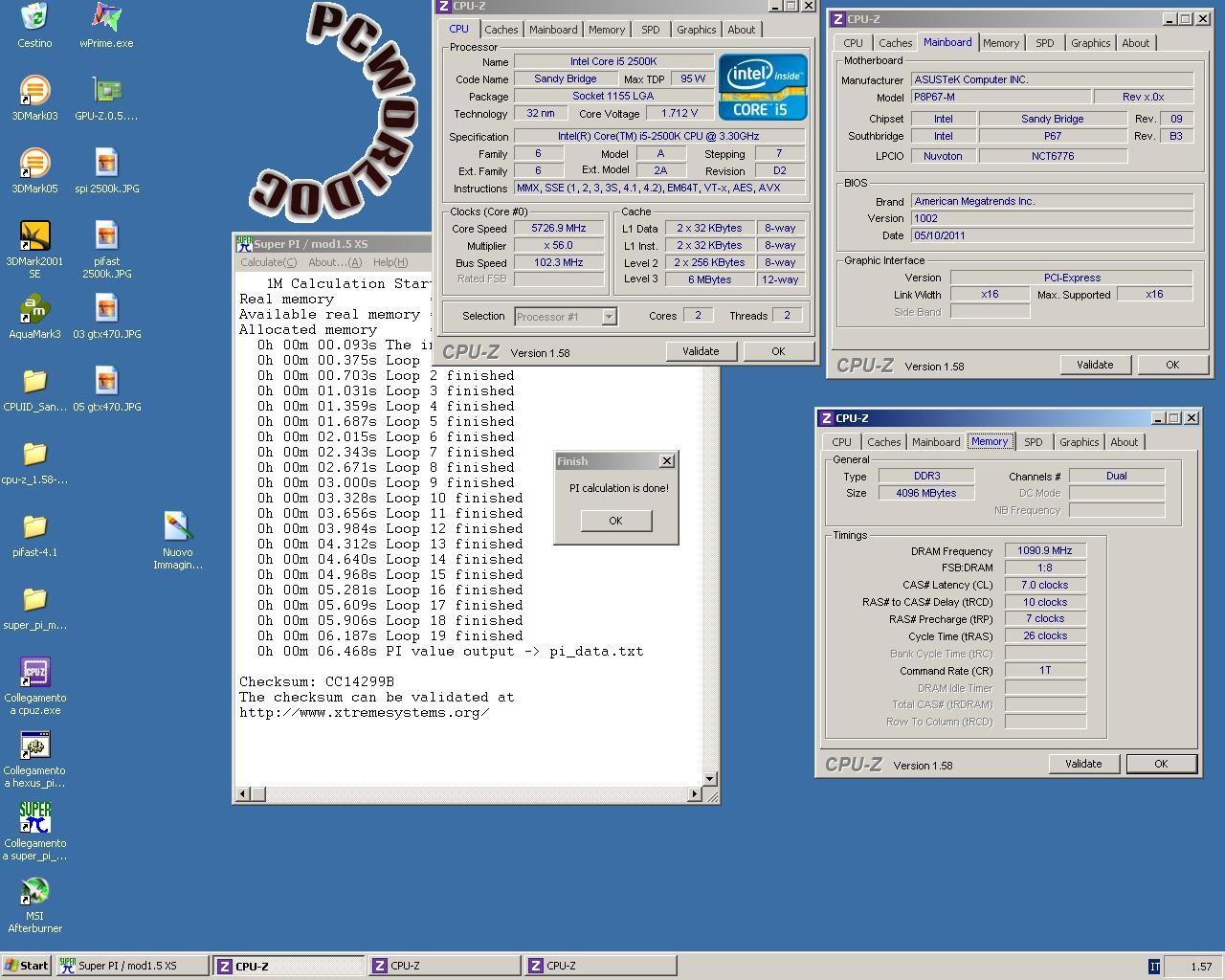This screenshot has height=980, width=1225.
Task: Click the taskbar clock showing 1.57
Action: [x=1201, y=967]
